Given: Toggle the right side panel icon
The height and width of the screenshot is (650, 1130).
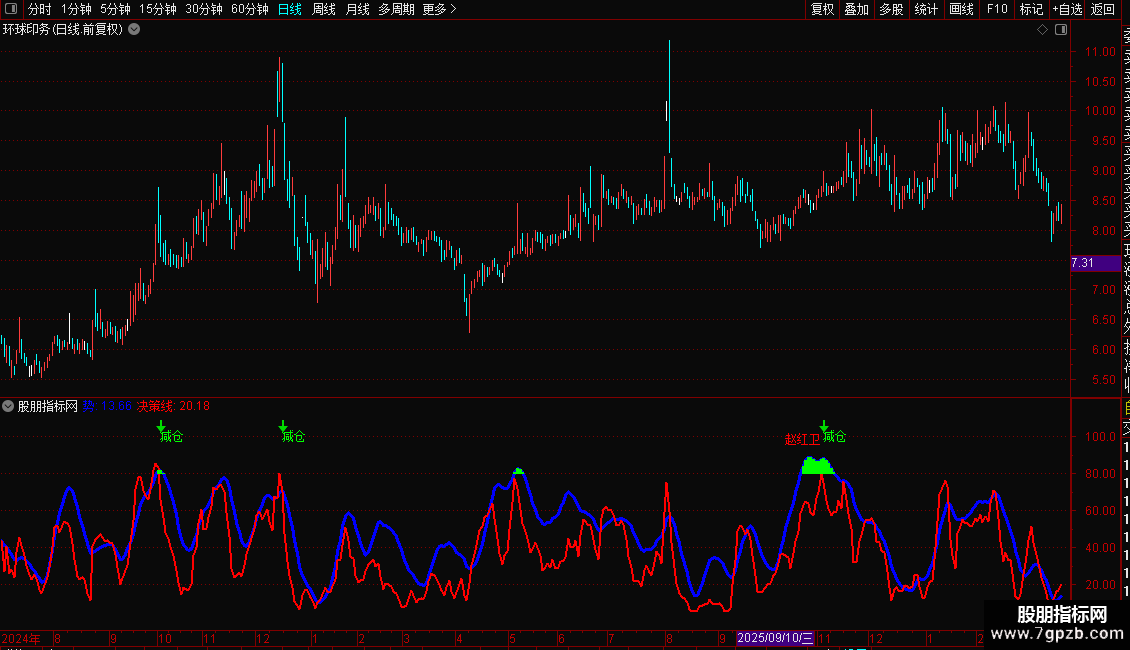Looking at the screenshot, I should coord(1061,30).
